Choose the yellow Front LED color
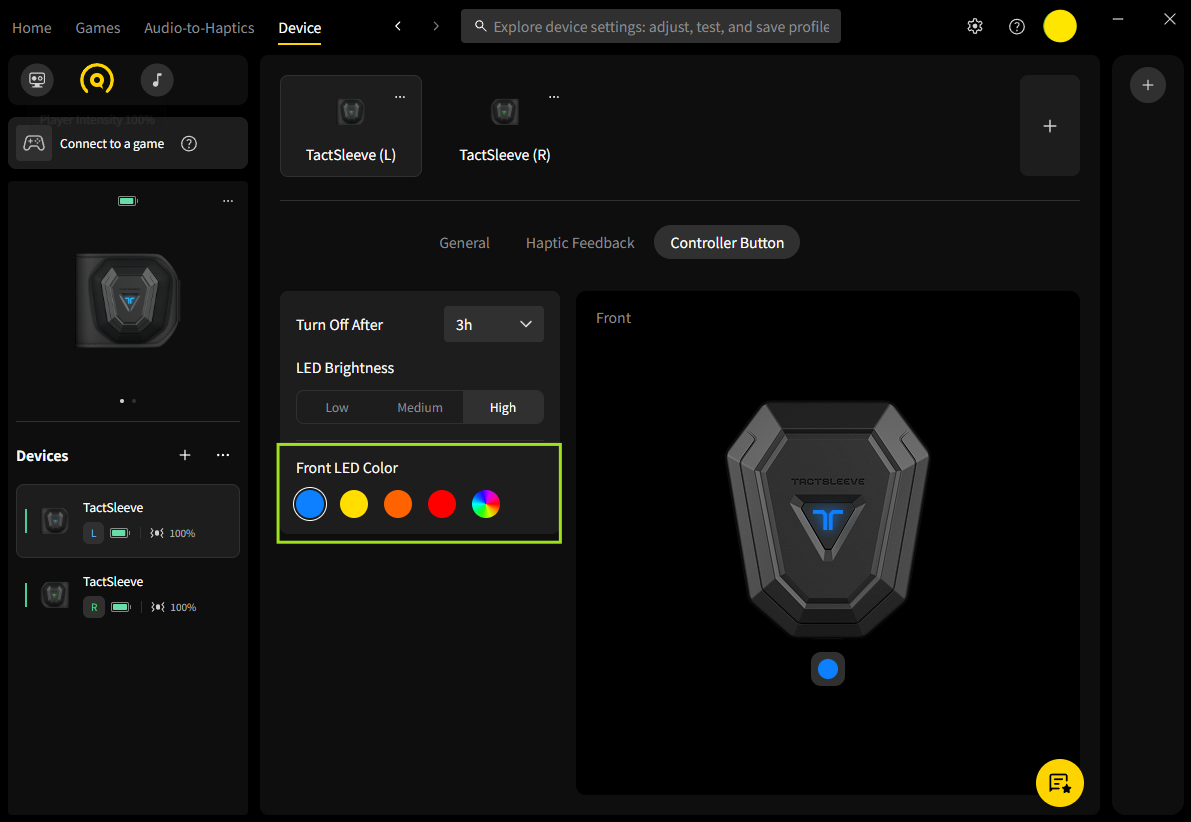Viewport: 1191px width, 822px height. tap(354, 504)
